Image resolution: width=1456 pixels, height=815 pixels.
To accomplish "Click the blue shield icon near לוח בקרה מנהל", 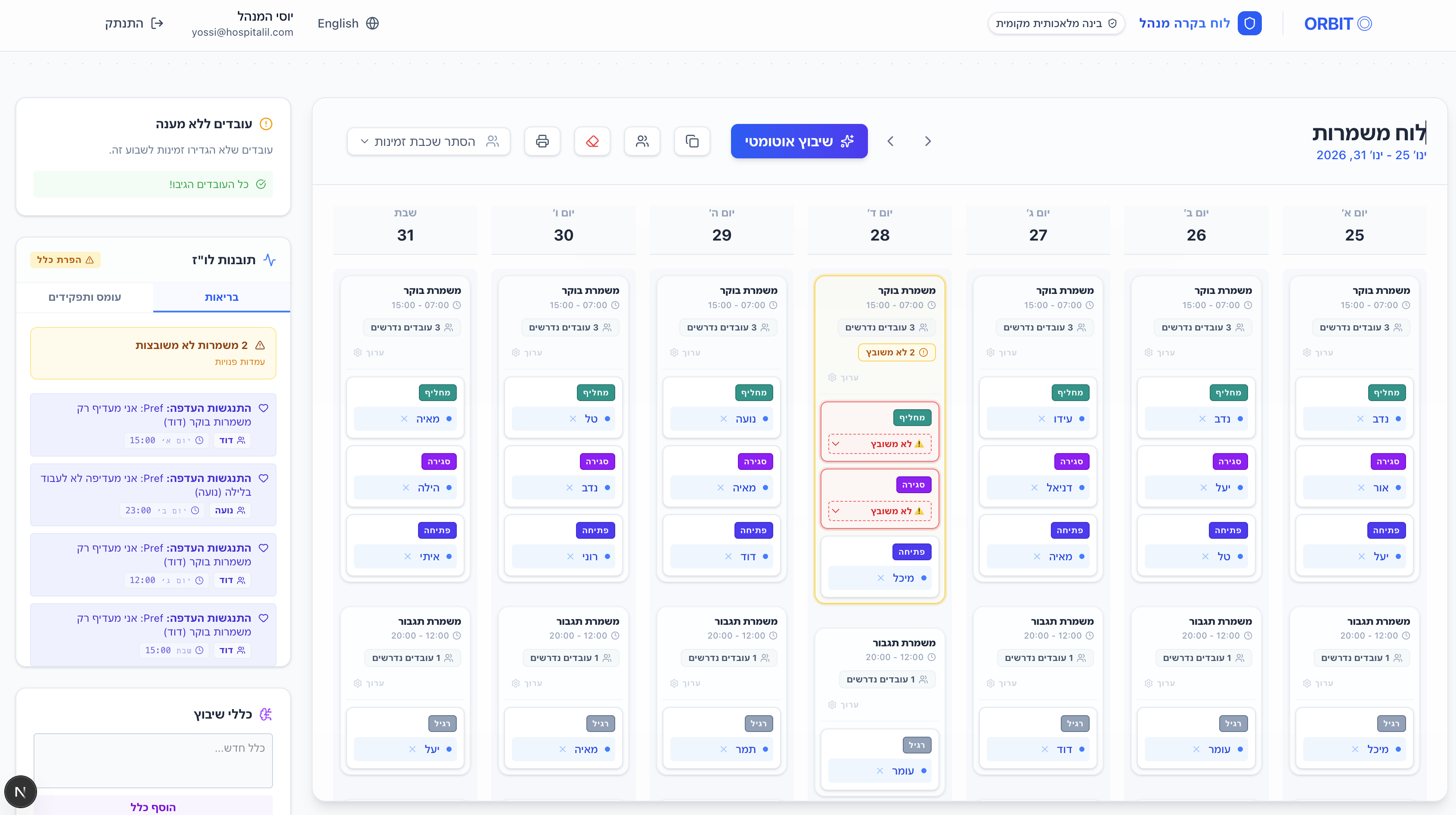I will click(x=1250, y=23).
